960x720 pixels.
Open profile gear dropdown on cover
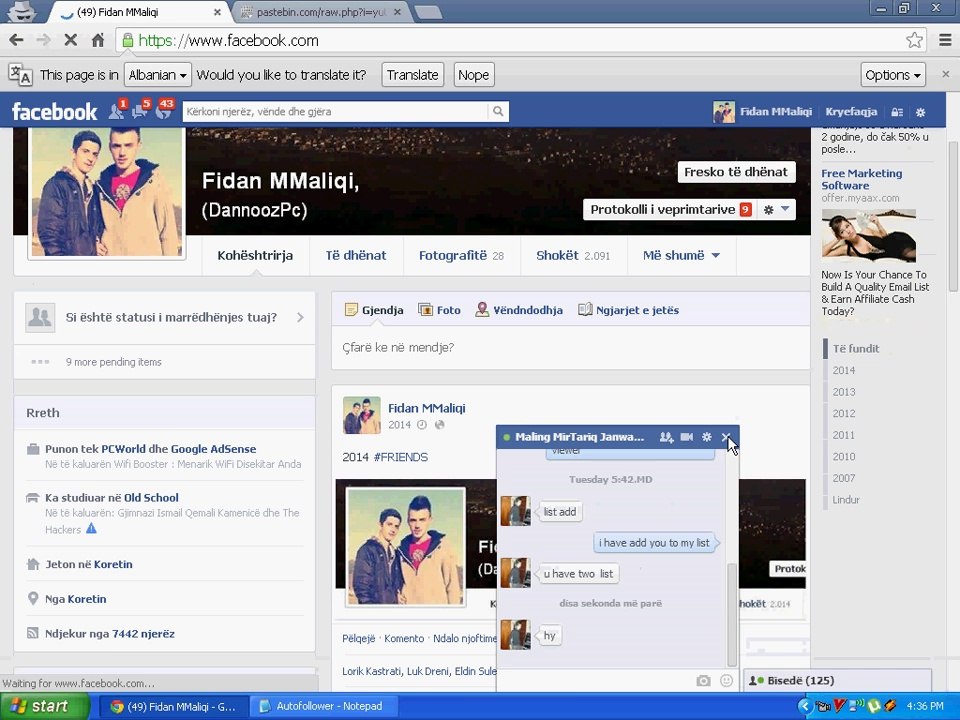(x=776, y=209)
